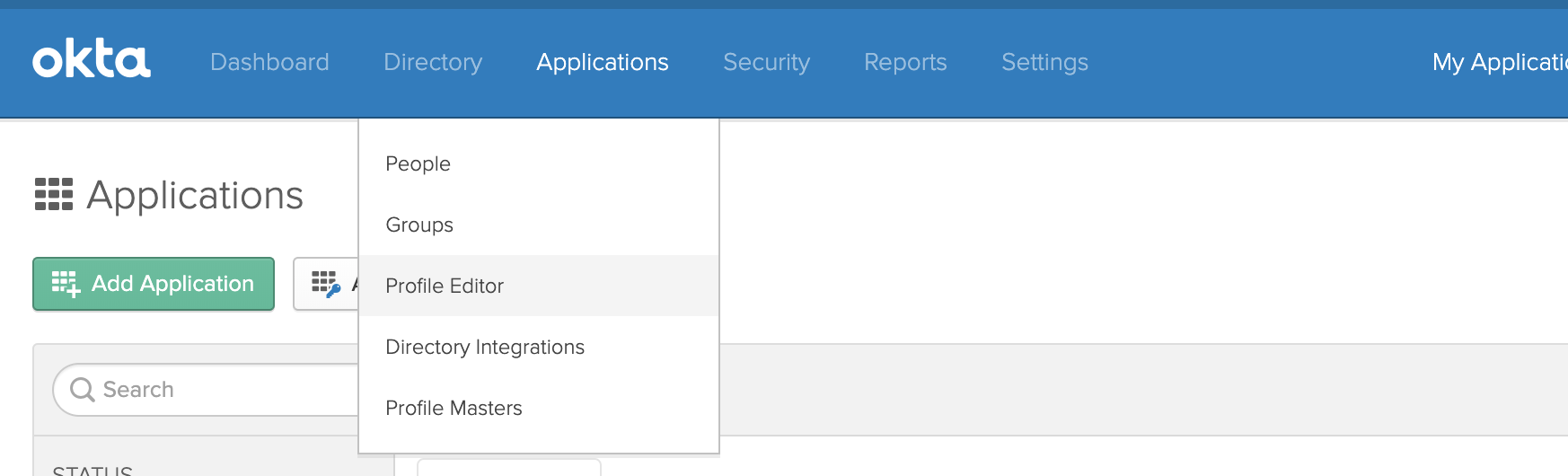Go to My Applications link

(1500, 62)
